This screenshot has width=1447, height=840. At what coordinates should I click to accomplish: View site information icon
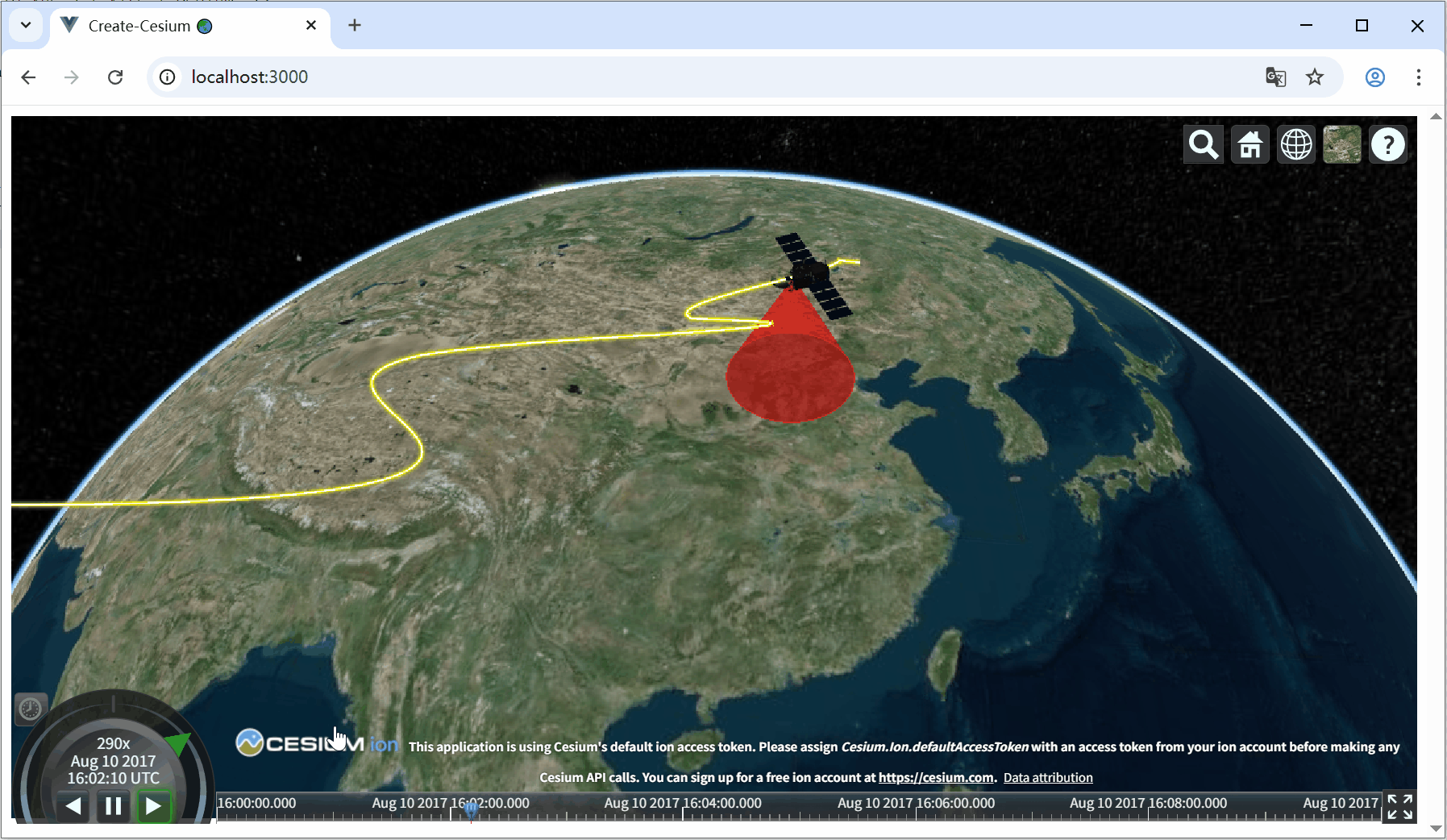167,77
